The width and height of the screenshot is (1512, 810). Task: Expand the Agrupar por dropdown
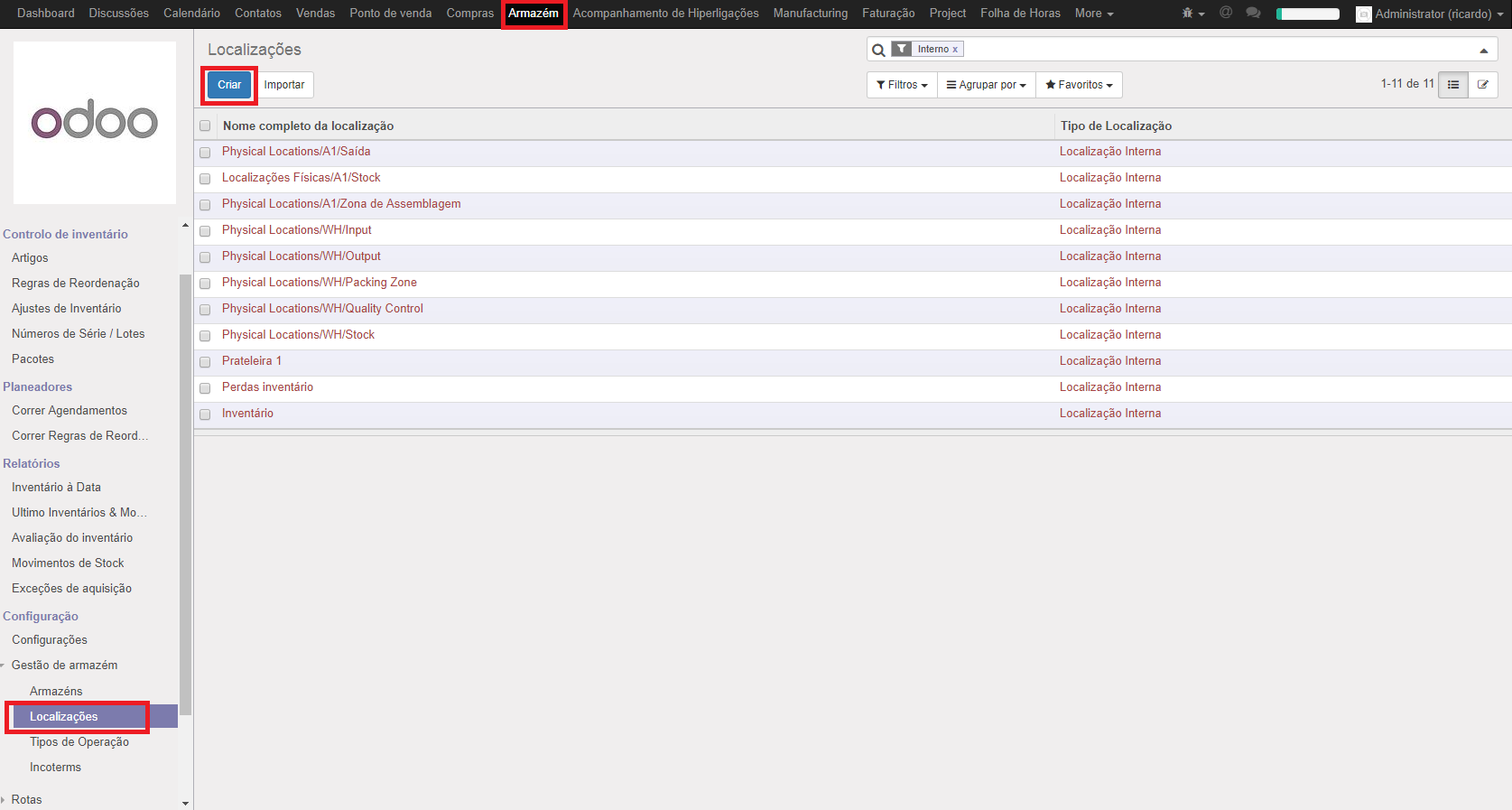pos(986,85)
